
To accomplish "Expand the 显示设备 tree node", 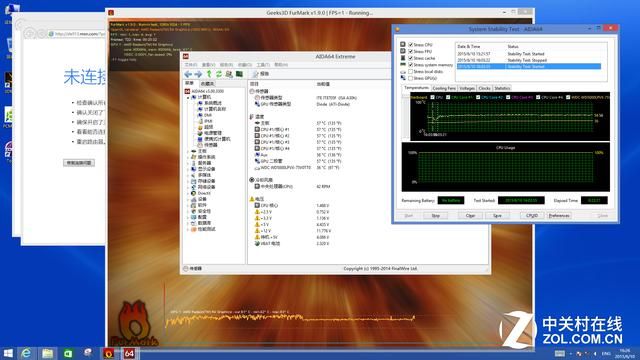I will pos(188,169).
